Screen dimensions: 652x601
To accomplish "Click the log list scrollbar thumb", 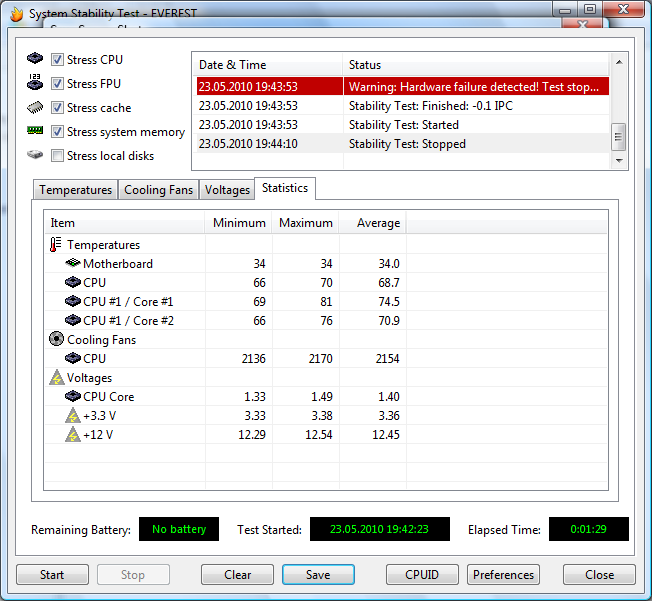I will (618, 136).
